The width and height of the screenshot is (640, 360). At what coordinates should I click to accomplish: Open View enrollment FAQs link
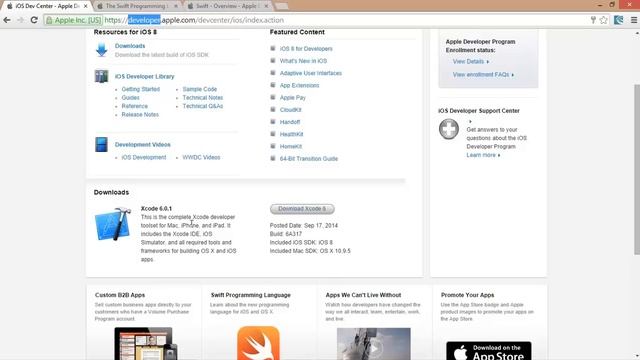tap(483, 75)
